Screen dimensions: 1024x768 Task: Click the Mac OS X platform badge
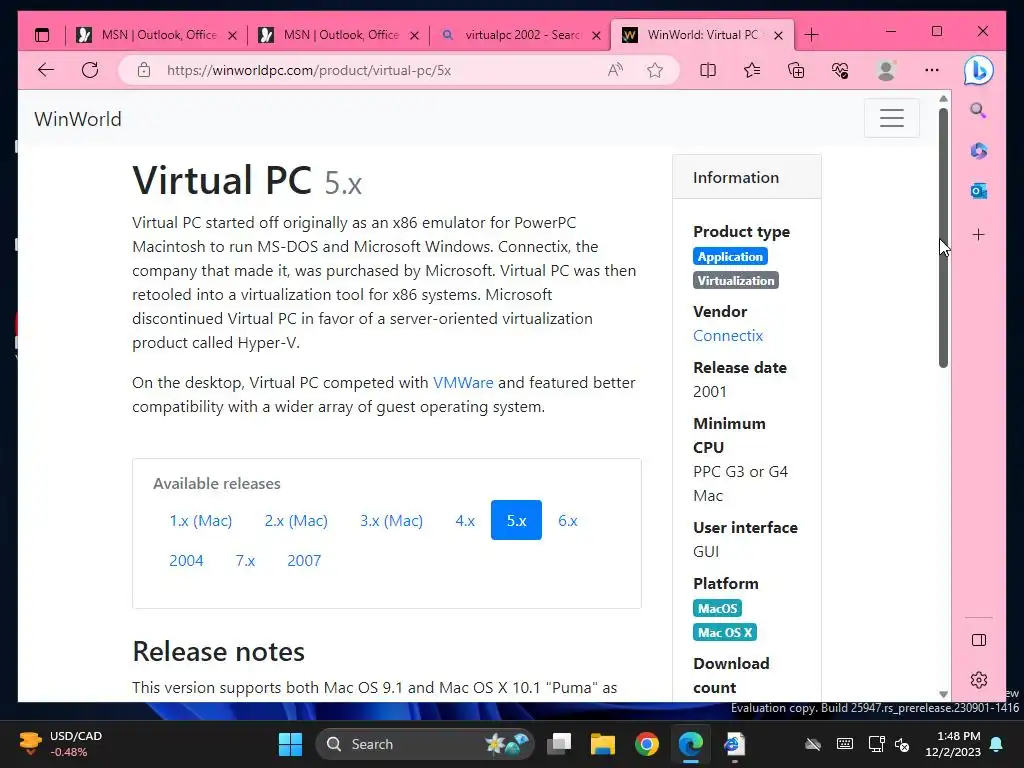click(x=724, y=633)
